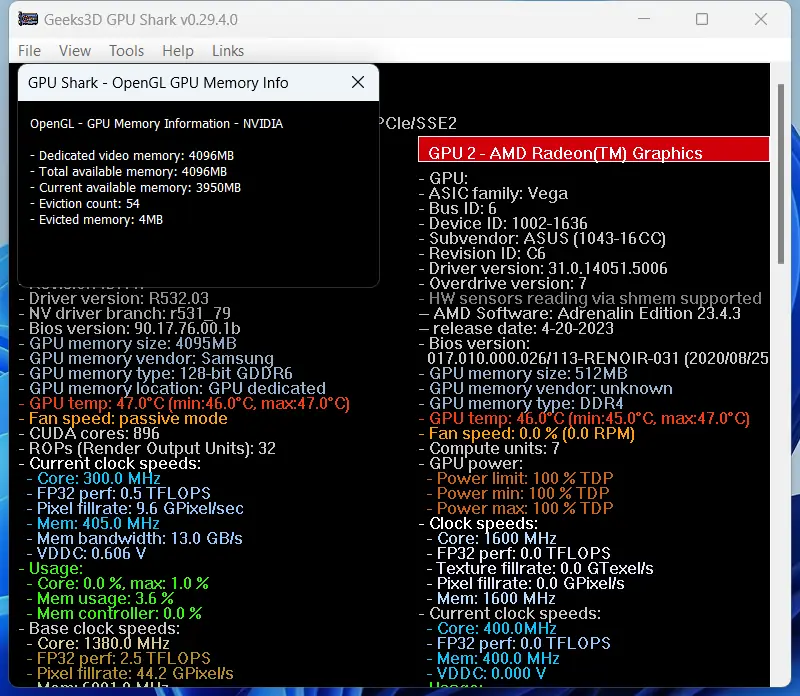Click 'Fan speed: passive mode' line

pyautogui.click(x=123, y=418)
